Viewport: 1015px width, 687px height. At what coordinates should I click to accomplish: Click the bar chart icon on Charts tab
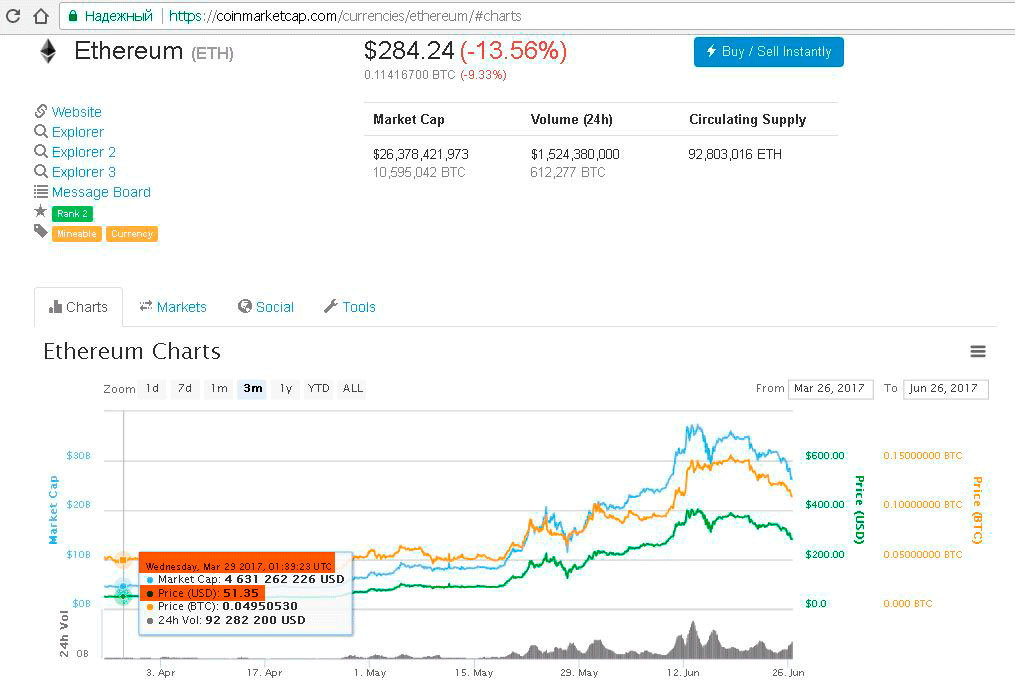[55, 307]
